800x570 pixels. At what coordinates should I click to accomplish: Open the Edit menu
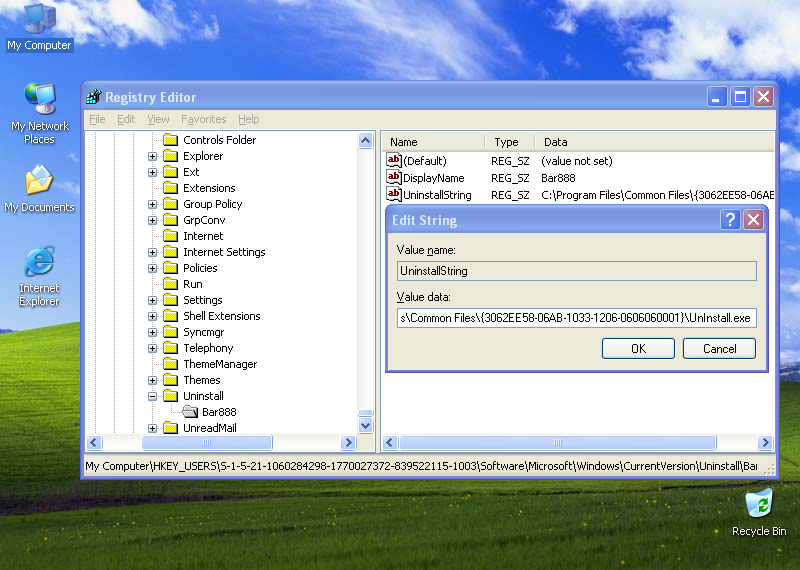tap(126, 119)
